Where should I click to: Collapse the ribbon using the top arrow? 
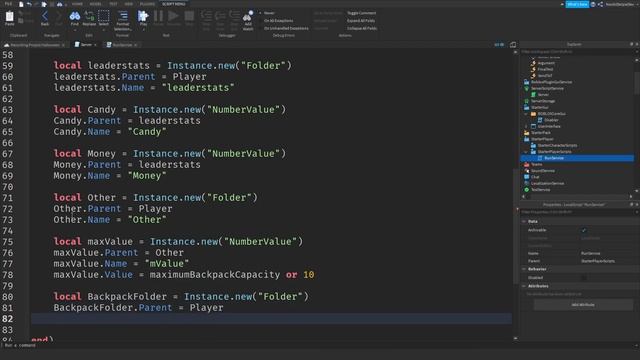pos(562,4)
